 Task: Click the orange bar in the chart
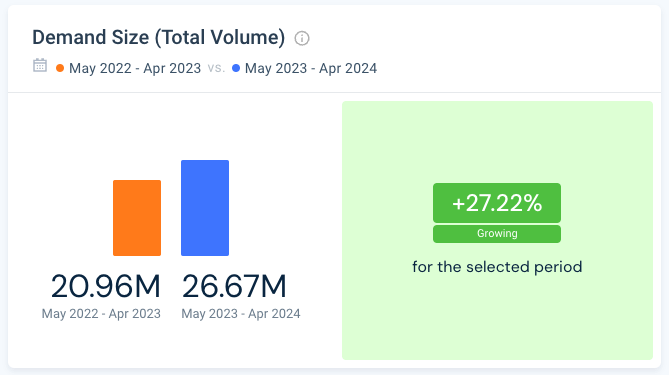[137, 218]
